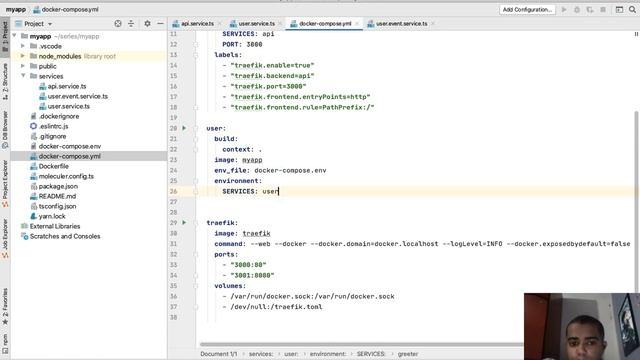Image resolution: width=640 pixels, height=360 pixels.
Task: Open the npm tool window
Action: click(5, 344)
